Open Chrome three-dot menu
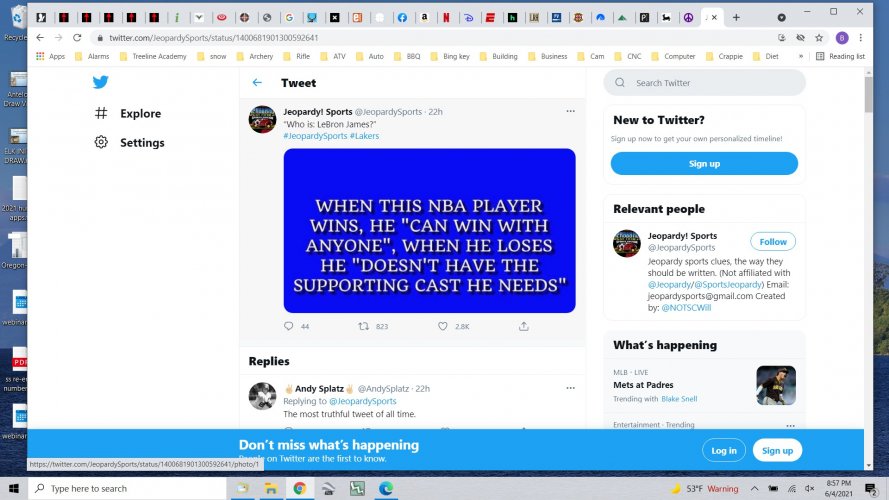The height and width of the screenshot is (500, 889). point(861,38)
